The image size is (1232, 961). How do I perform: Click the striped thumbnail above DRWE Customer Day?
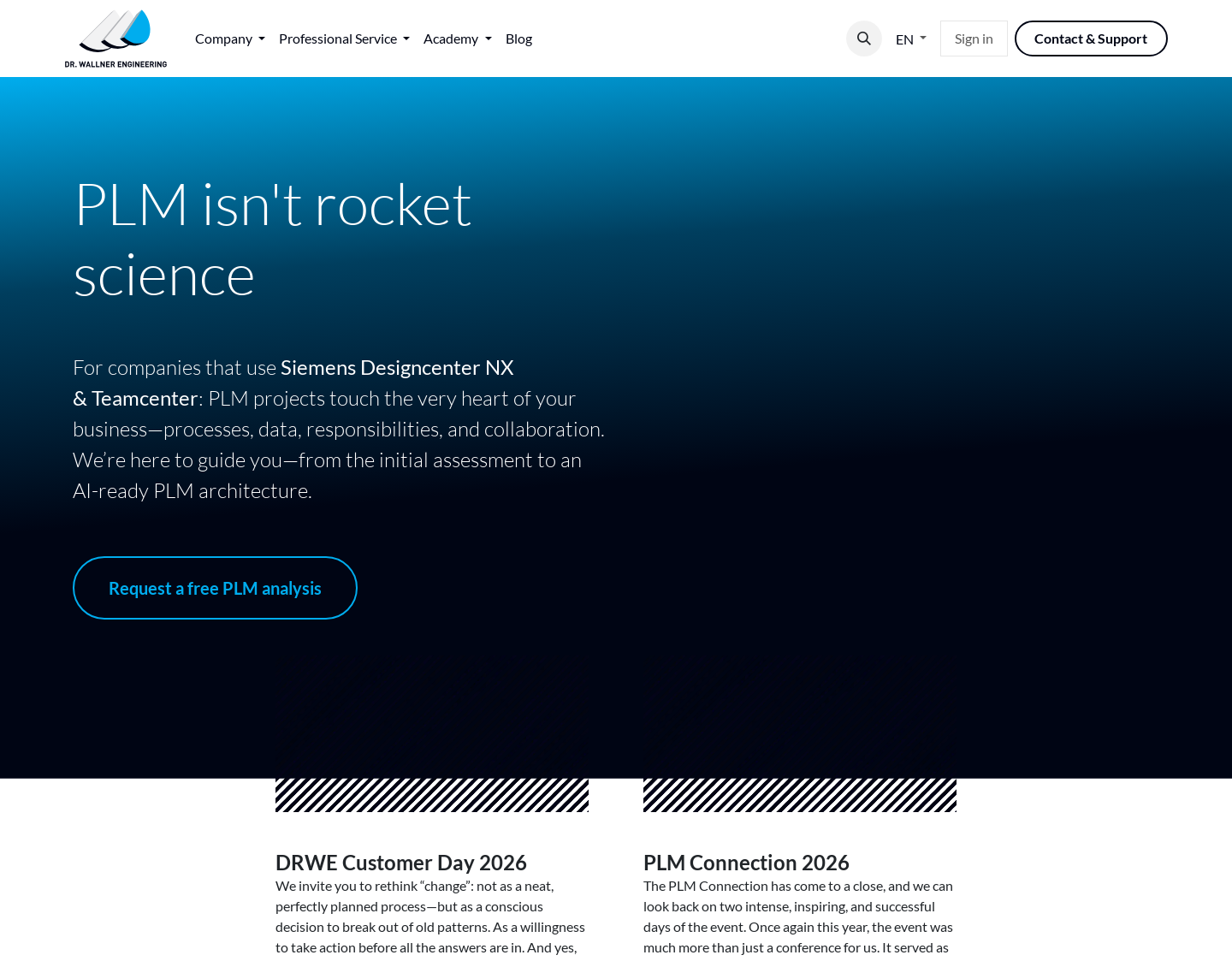[432, 795]
